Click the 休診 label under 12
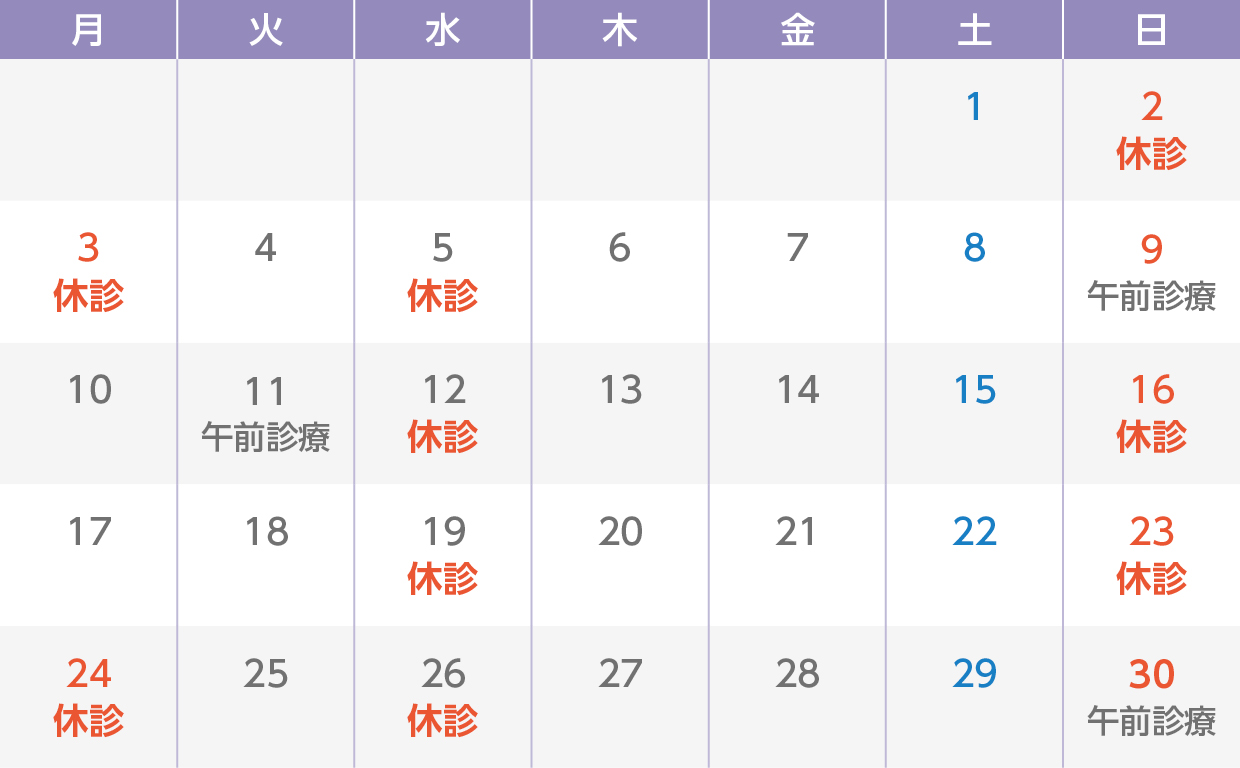This screenshot has width=1240, height=768. click(x=443, y=437)
